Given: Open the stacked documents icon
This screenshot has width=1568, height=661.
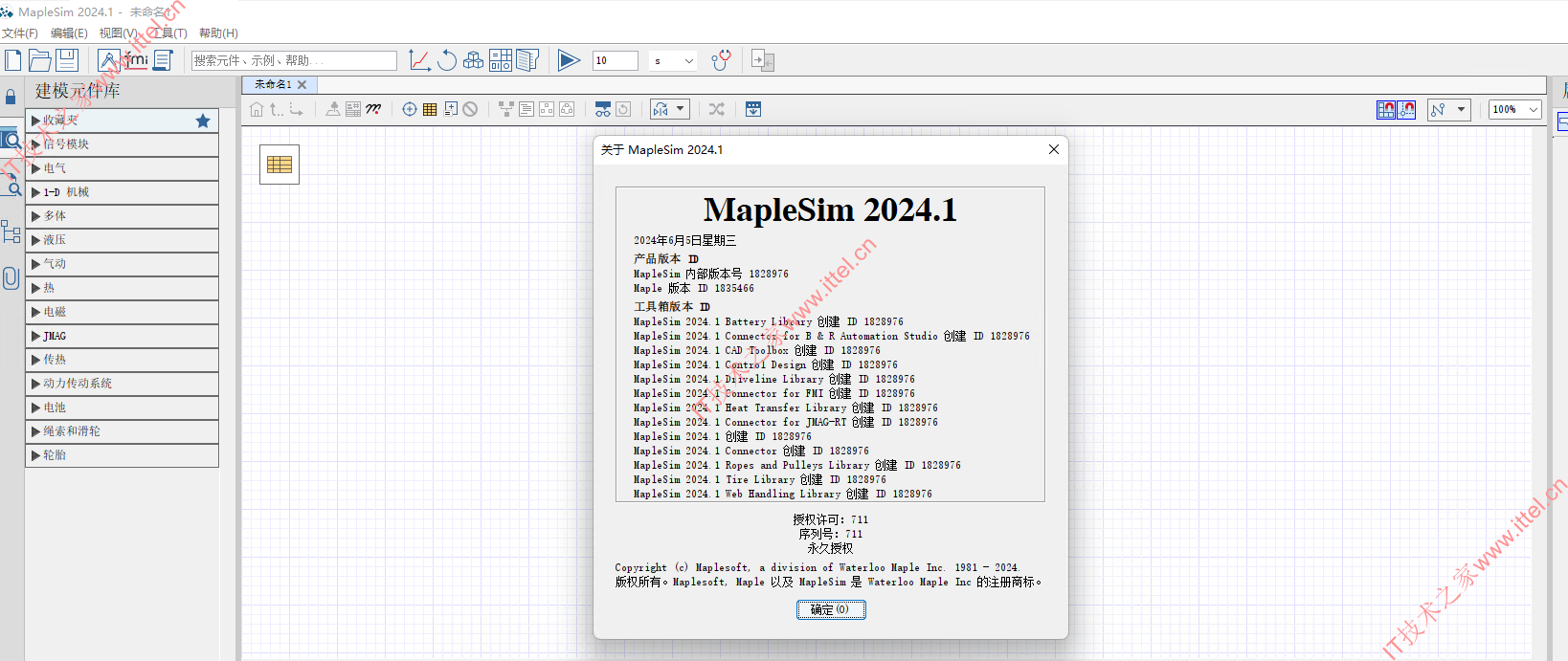Looking at the screenshot, I should 527,60.
